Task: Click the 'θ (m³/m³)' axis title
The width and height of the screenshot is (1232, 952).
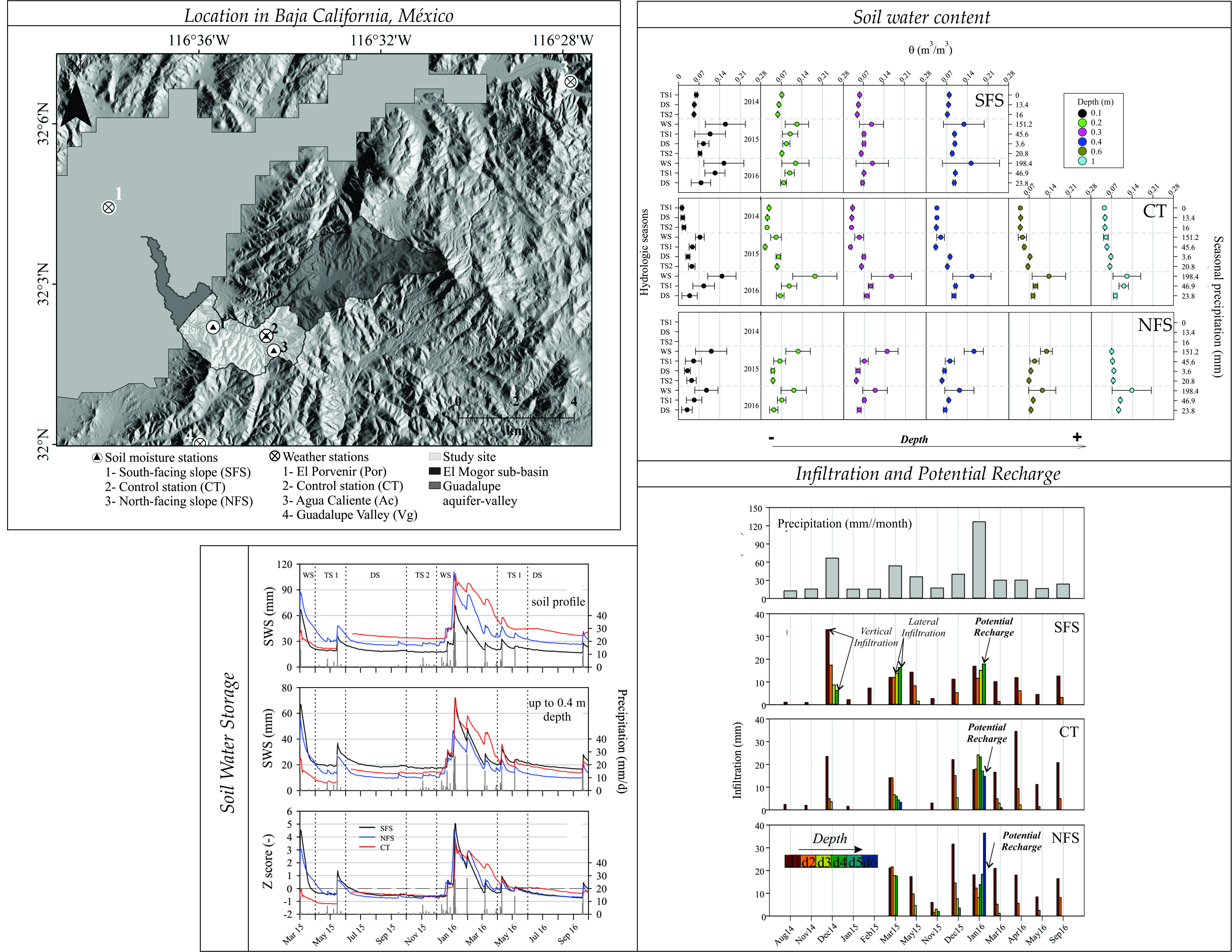Action: (x=930, y=49)
